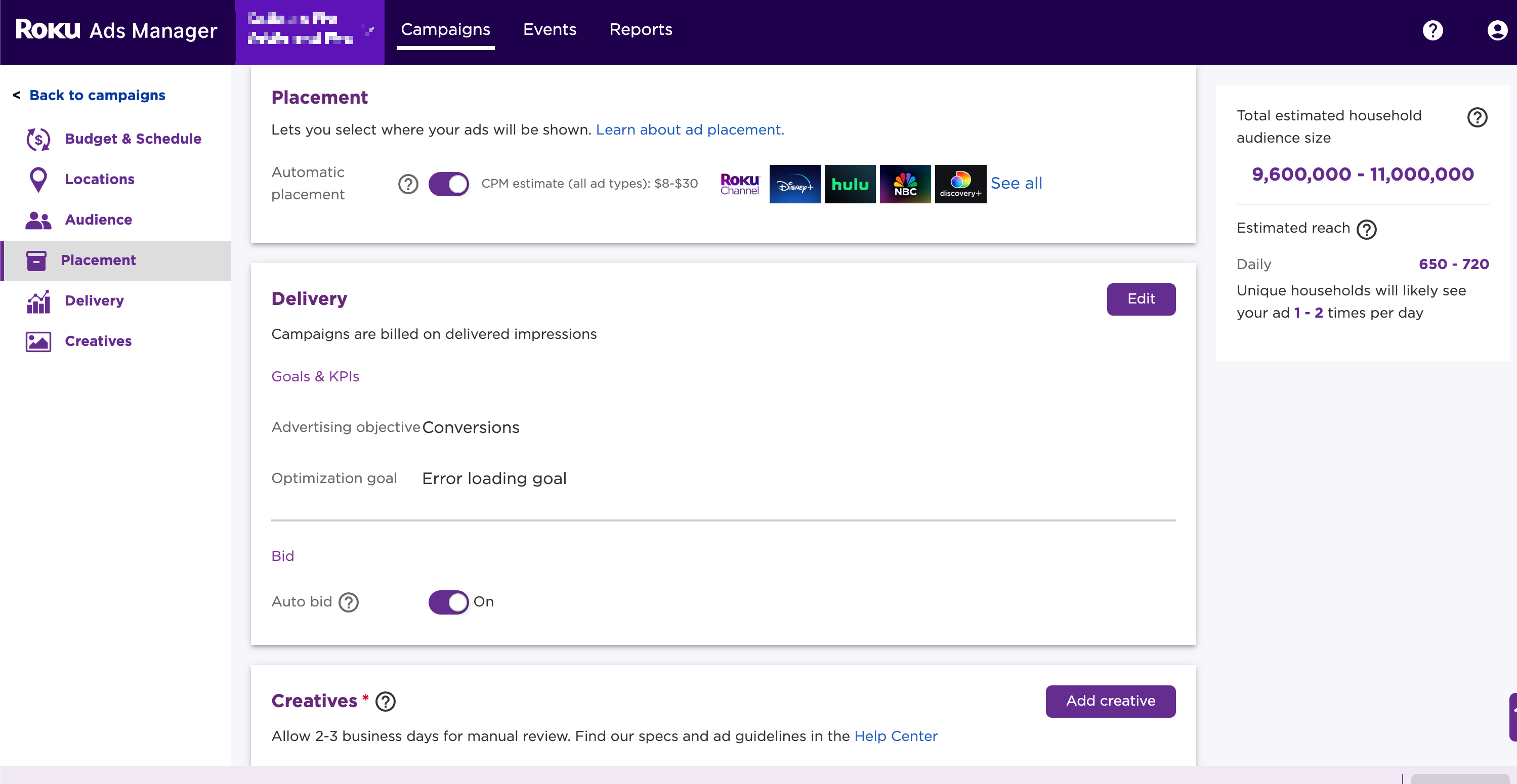Image resolution: width=1517 pixels, height=784 pixels.
Task: Click the Bid subsection heading
Action: 283,556
